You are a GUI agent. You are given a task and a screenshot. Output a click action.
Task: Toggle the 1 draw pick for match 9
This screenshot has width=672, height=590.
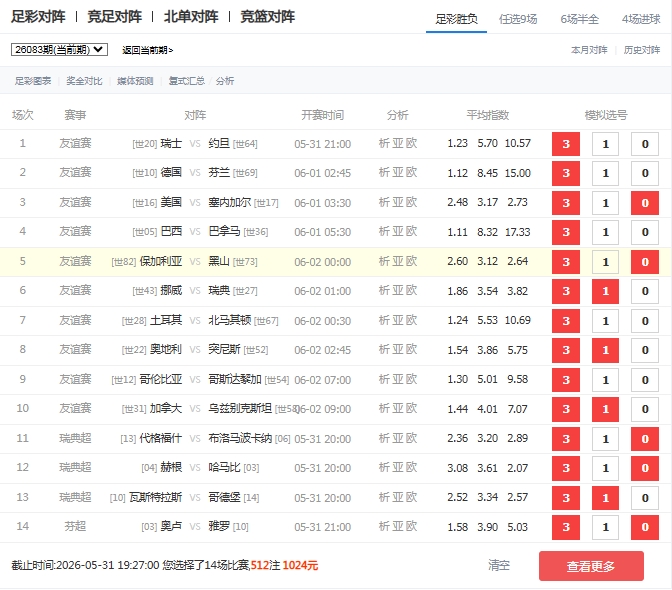click(605, 380)
